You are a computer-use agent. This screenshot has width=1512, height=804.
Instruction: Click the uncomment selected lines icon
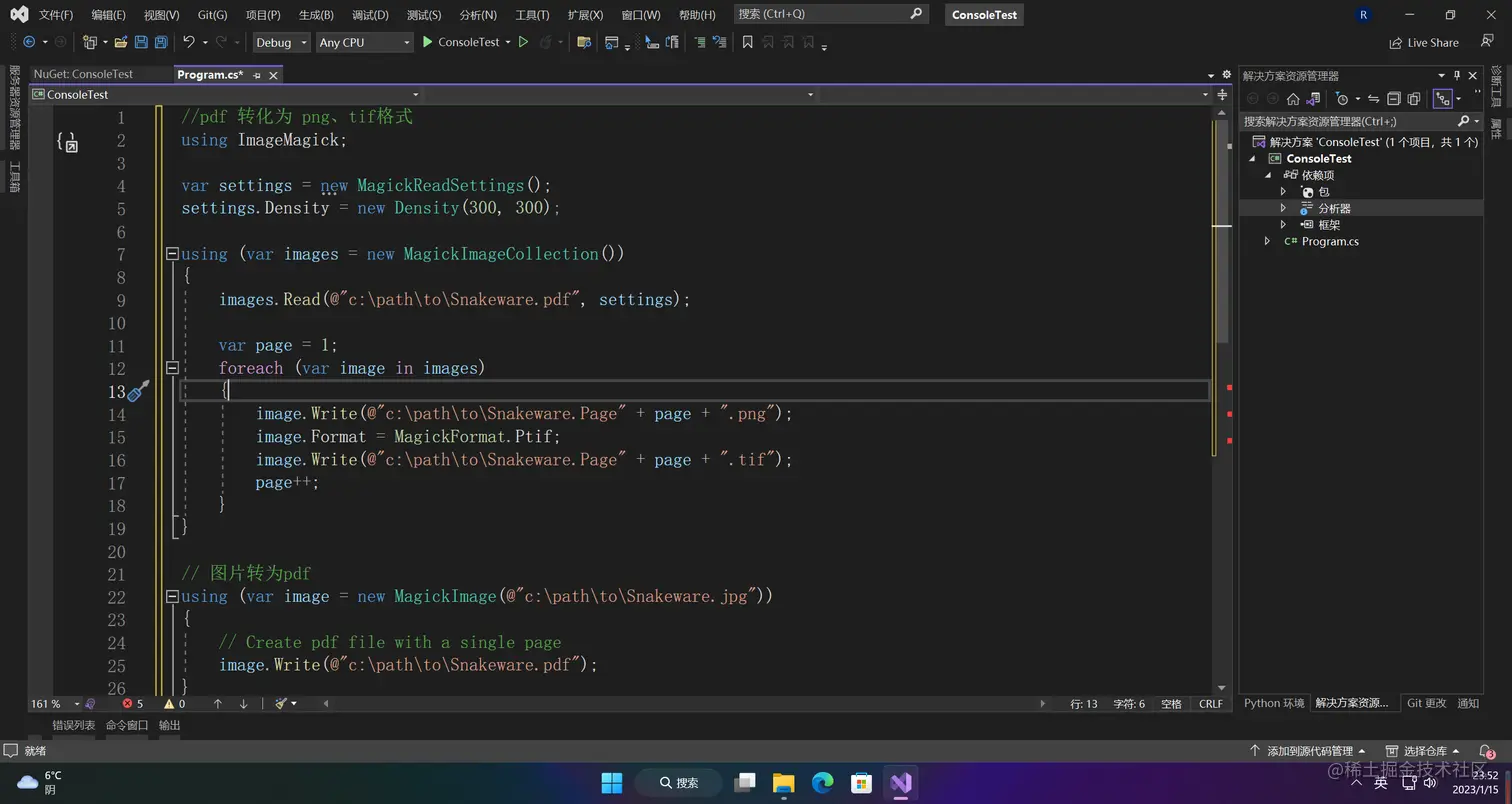(x=719, y=42)
